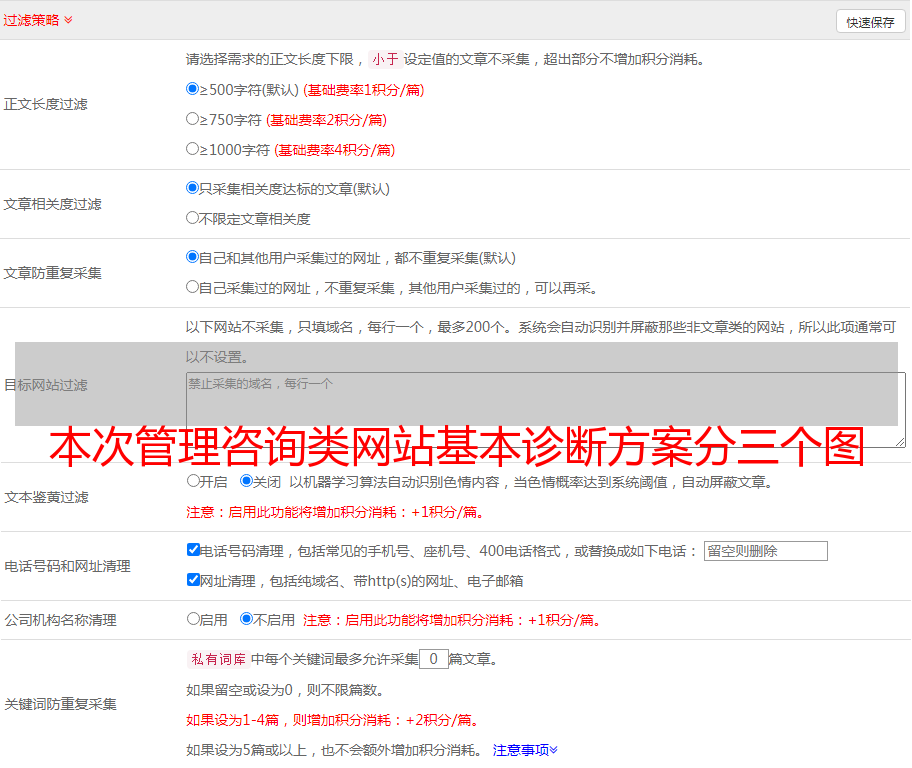The height and width of the screenshot is (768, 912).
Task: Select the ≥1000字符 length option
Action: (x=193, y=149)
